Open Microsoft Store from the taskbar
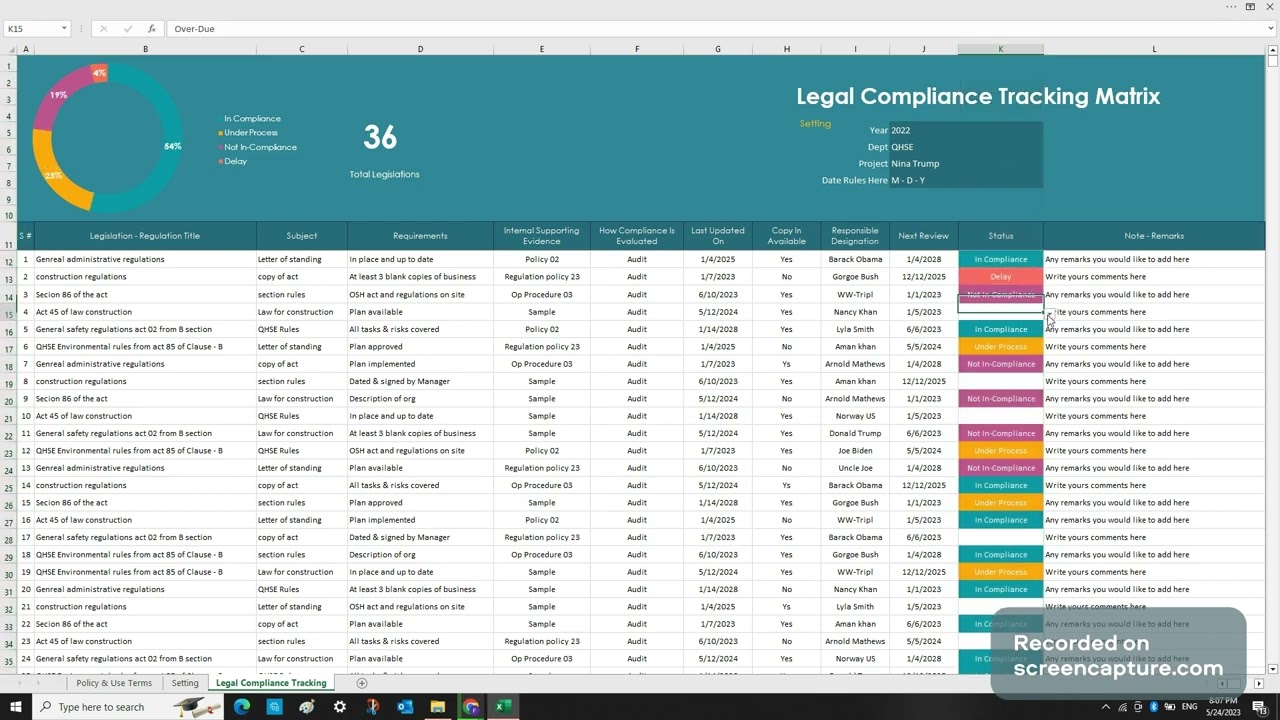This screenshot has width=1280, height=720. (x=274, y=707)
